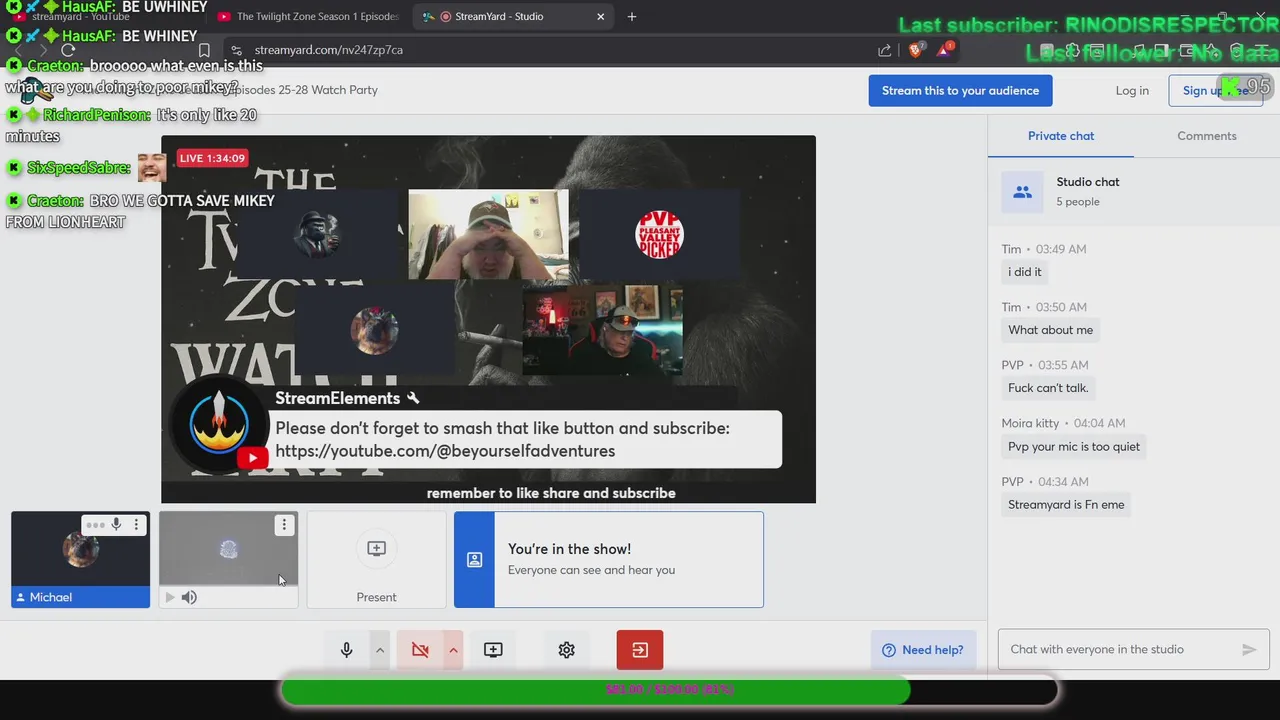The height and width of the screenshot is (720, 1280).
Task: Open Need help? button
Action: coord(922,650)
